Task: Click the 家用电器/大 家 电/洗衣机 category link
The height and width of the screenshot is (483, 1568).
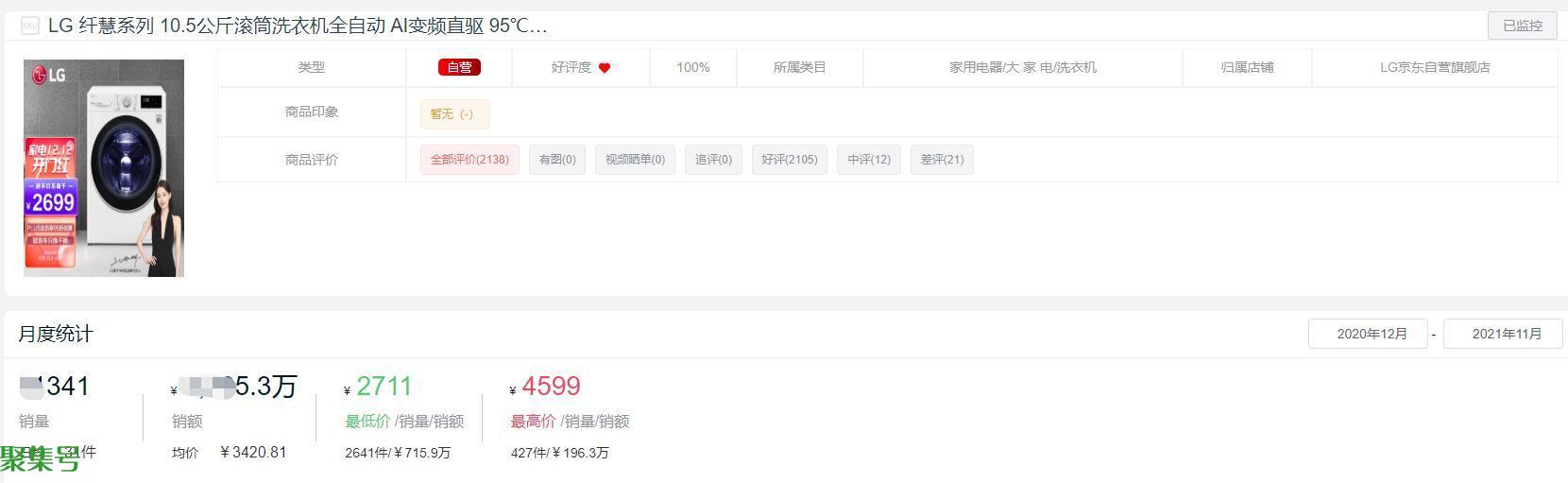Action: tap(1023, 67)
